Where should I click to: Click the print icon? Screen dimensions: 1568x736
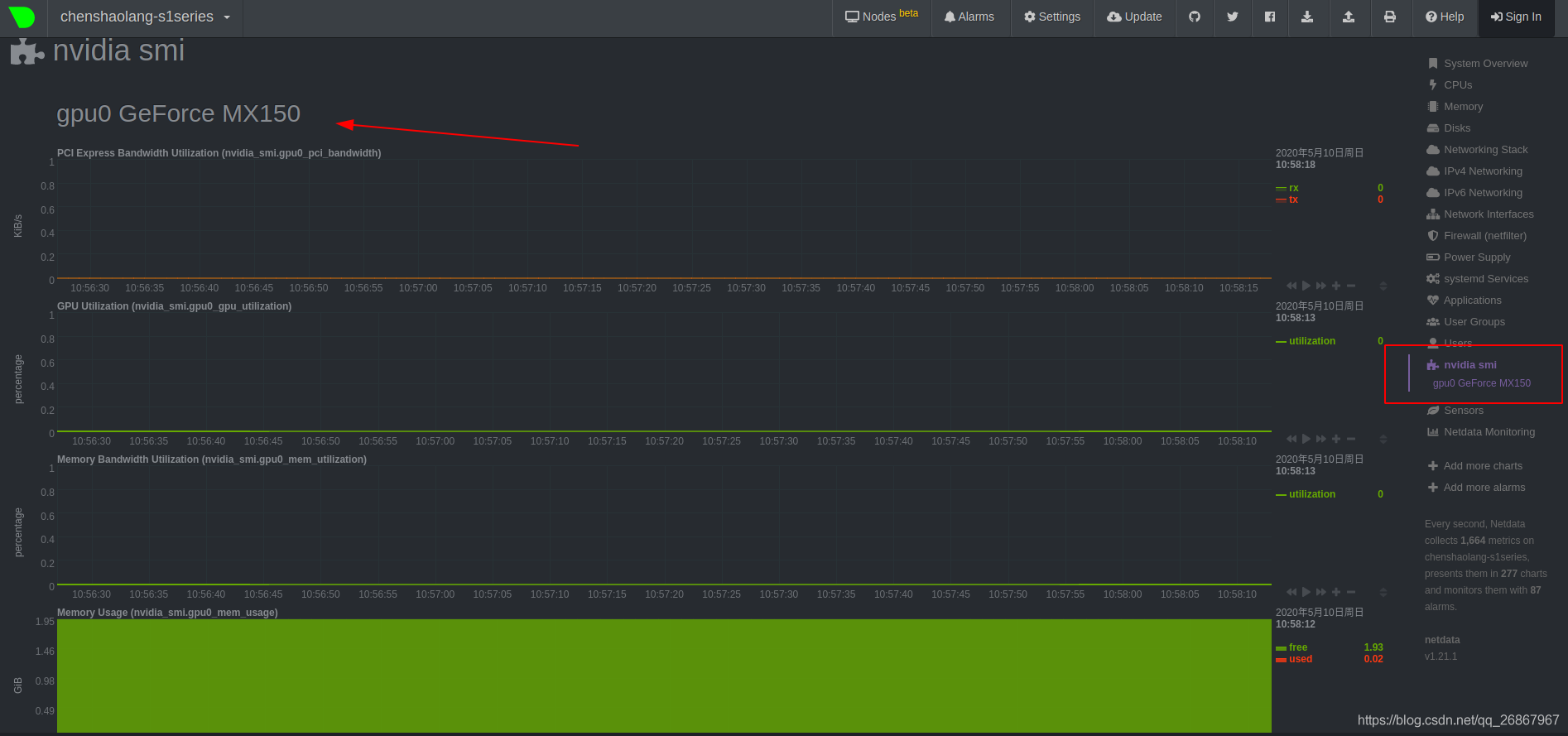(x=1390, y=17)
